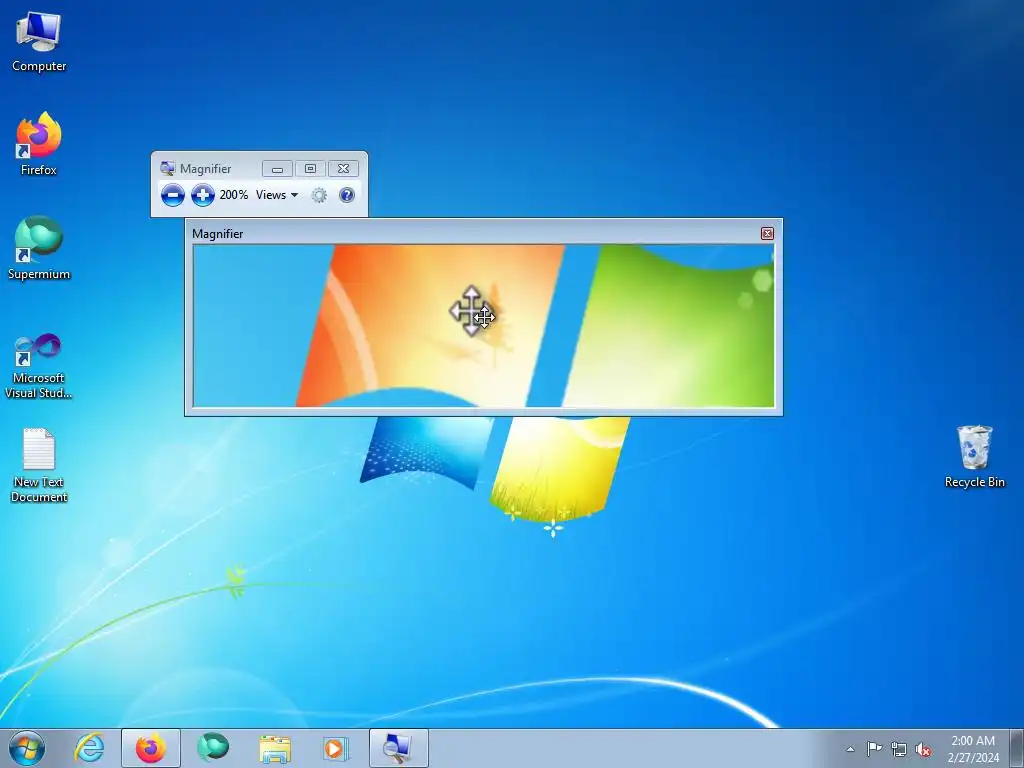Click the Magnifier taskbar button

(x=398, y=748)
